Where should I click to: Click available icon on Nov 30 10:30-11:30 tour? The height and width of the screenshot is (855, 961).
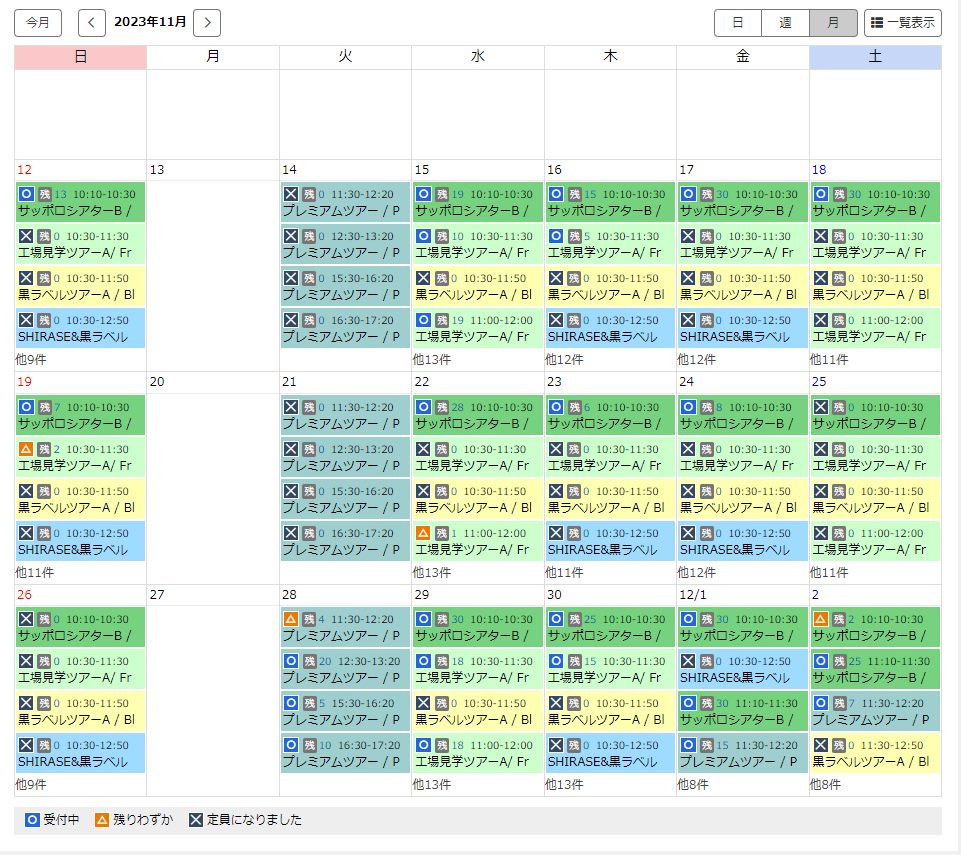pos(556,661)
